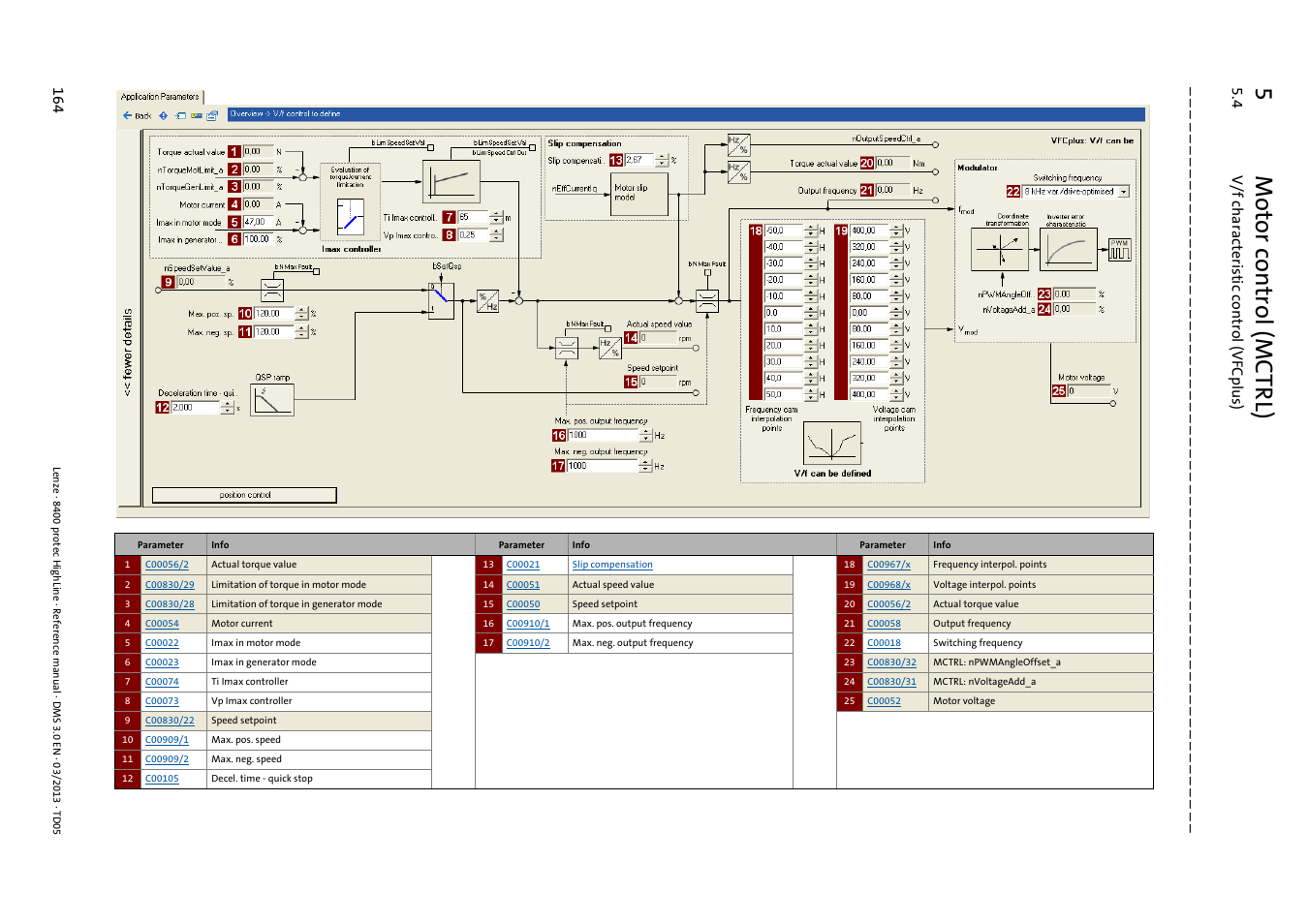Click the bSetQsp switch block

441,300
